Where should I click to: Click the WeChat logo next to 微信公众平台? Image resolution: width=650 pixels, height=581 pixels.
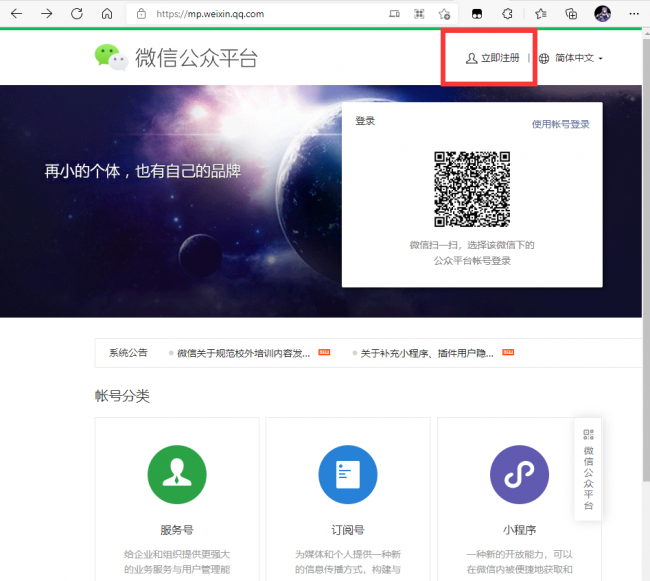(x=111, y=57)
